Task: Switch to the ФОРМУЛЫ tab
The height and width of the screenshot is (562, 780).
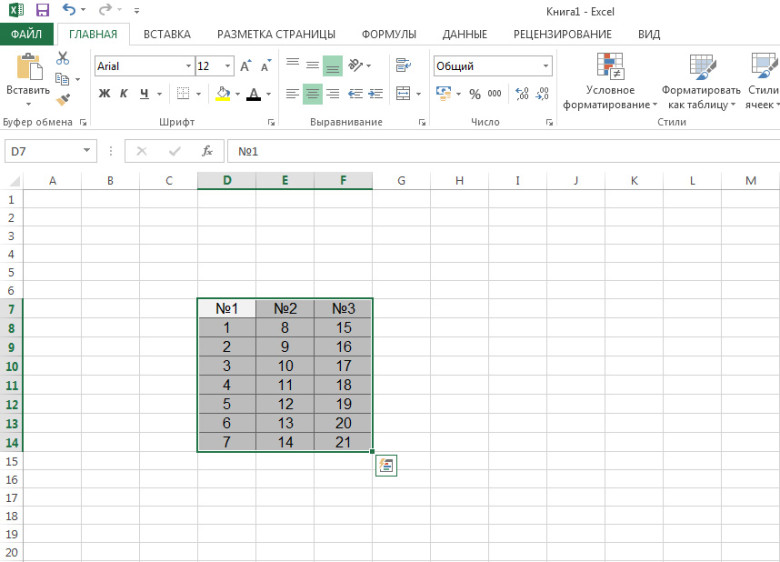Action: click(x=389, y=34)
